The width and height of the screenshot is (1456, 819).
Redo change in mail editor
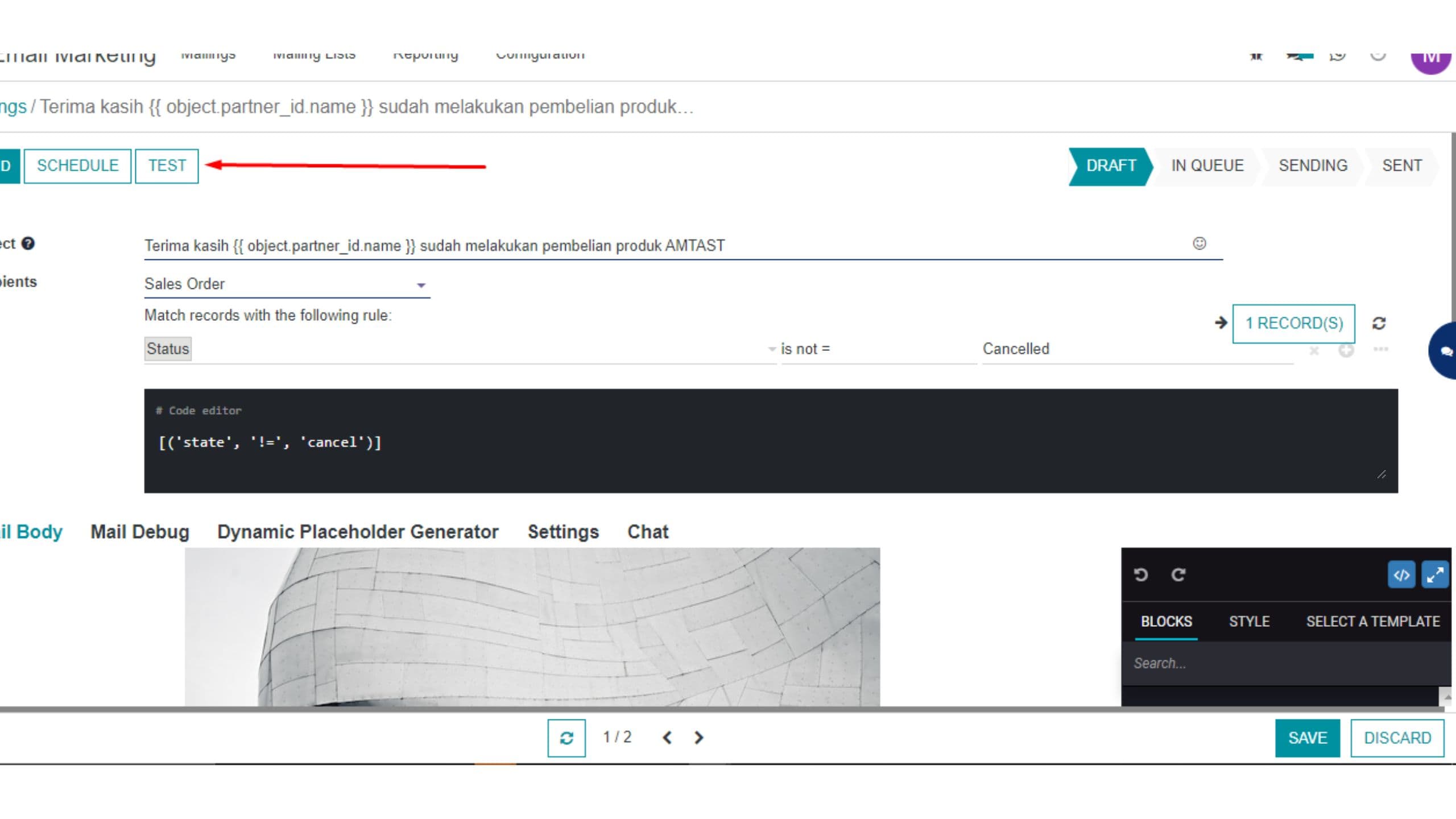pos(1178,575)
